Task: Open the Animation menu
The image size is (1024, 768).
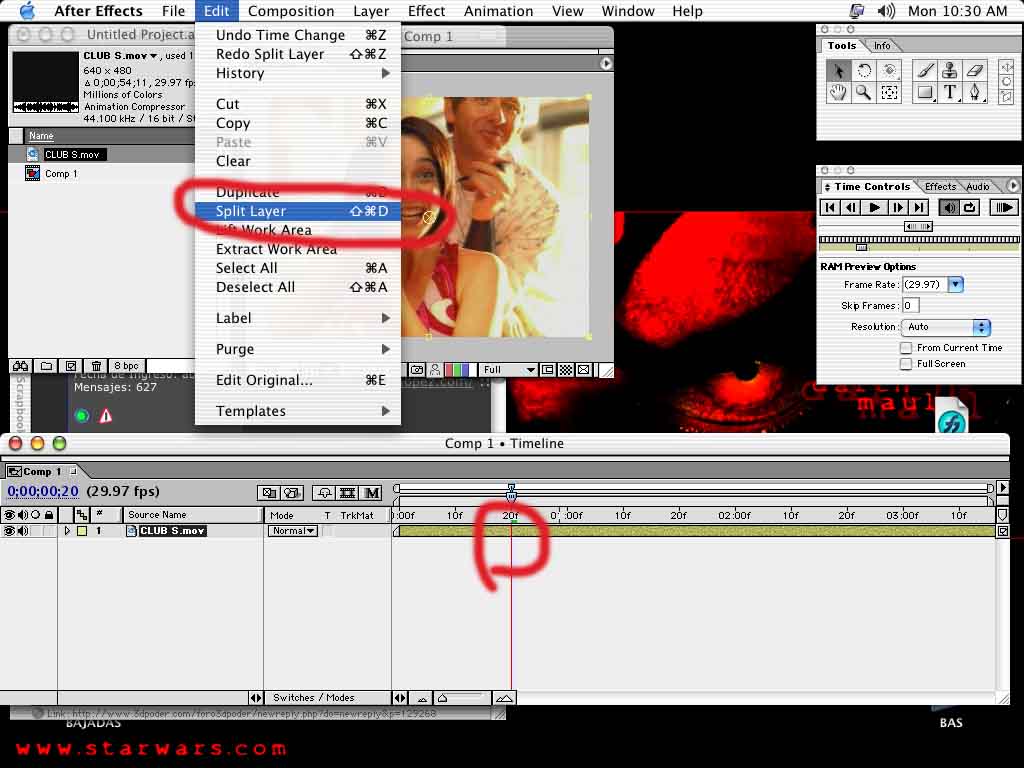Action: (498, 11)
